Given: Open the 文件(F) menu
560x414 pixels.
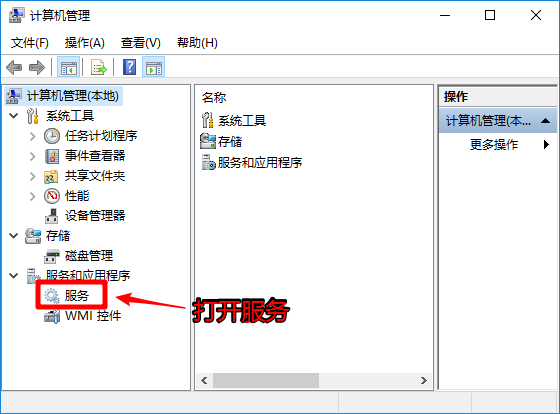Looking at the screenshot, I should [x=30, y=43].
